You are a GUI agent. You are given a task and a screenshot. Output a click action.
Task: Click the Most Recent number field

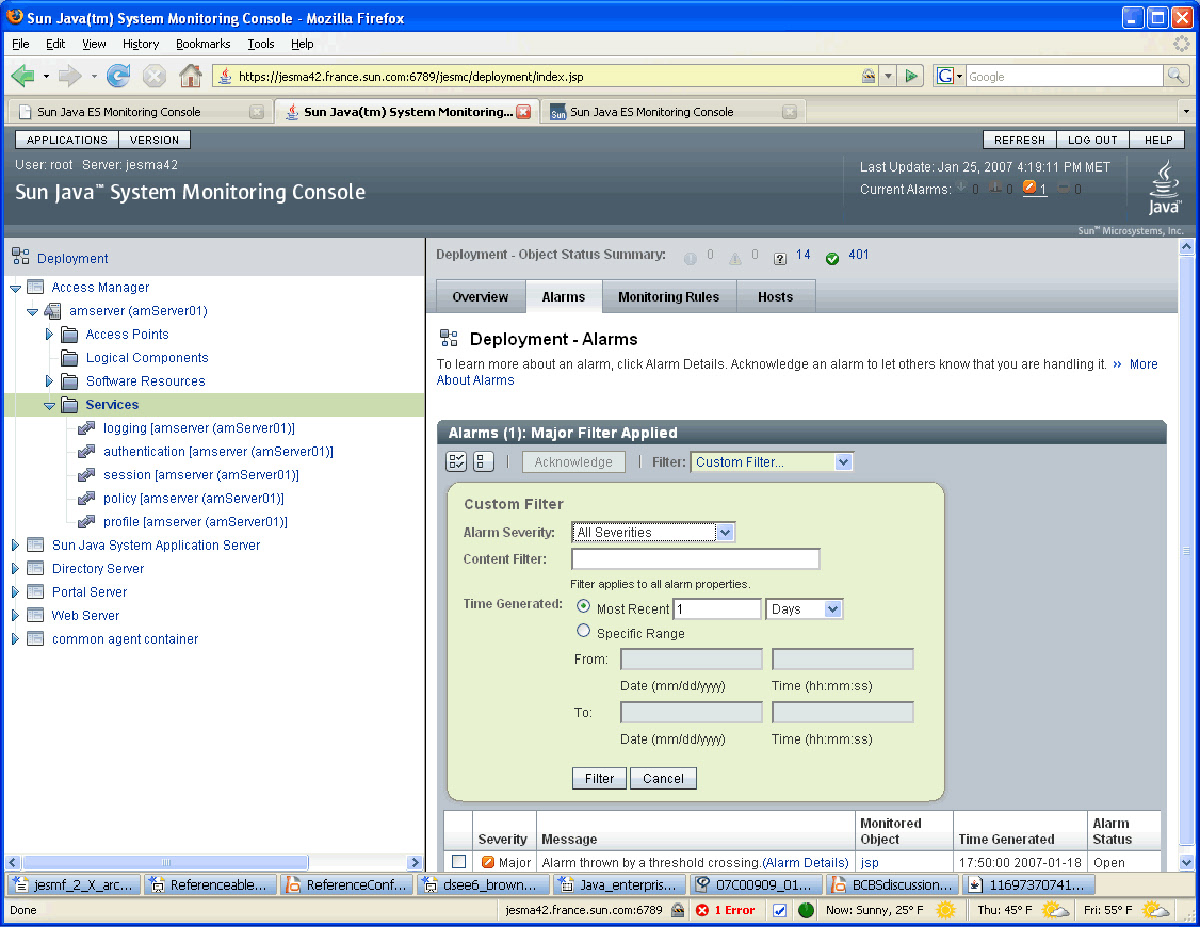pos(717,609)
